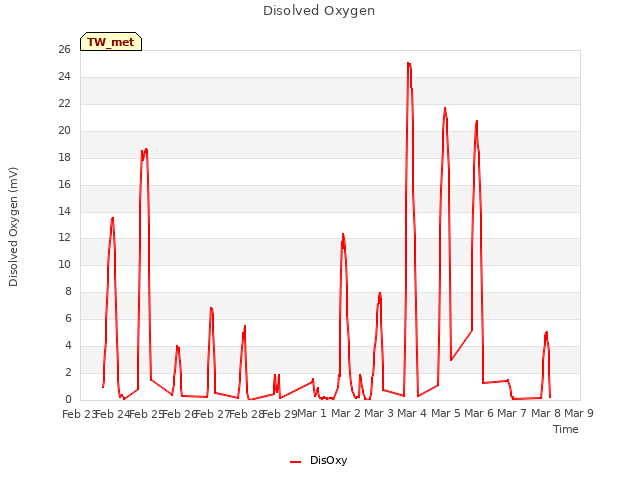Click the Mar 3 x-axis tick label
This screenshot has height=480, width=640.
tap(379, 413)
